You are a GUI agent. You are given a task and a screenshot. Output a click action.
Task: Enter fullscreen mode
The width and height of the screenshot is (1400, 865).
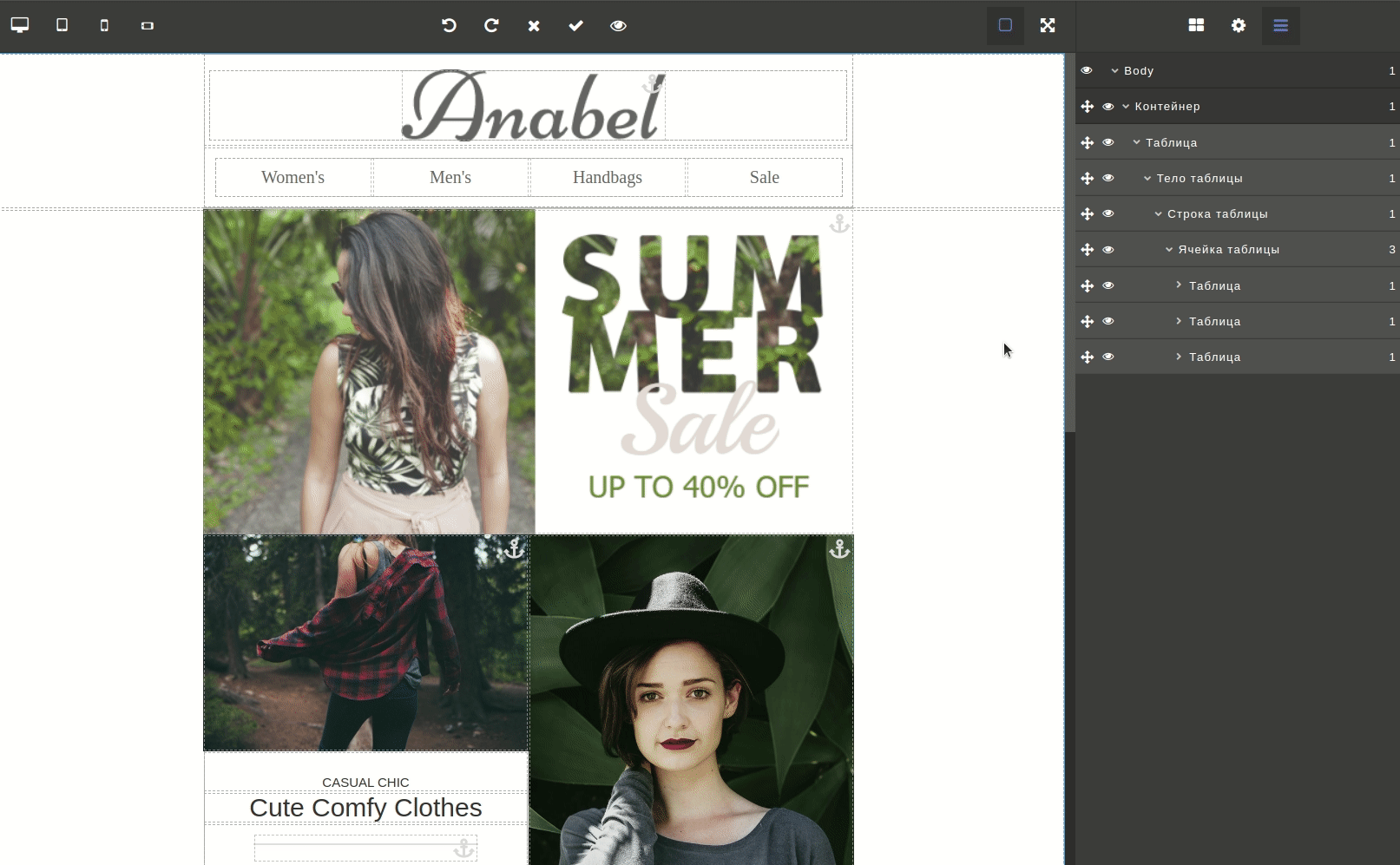click(1048, 25)
